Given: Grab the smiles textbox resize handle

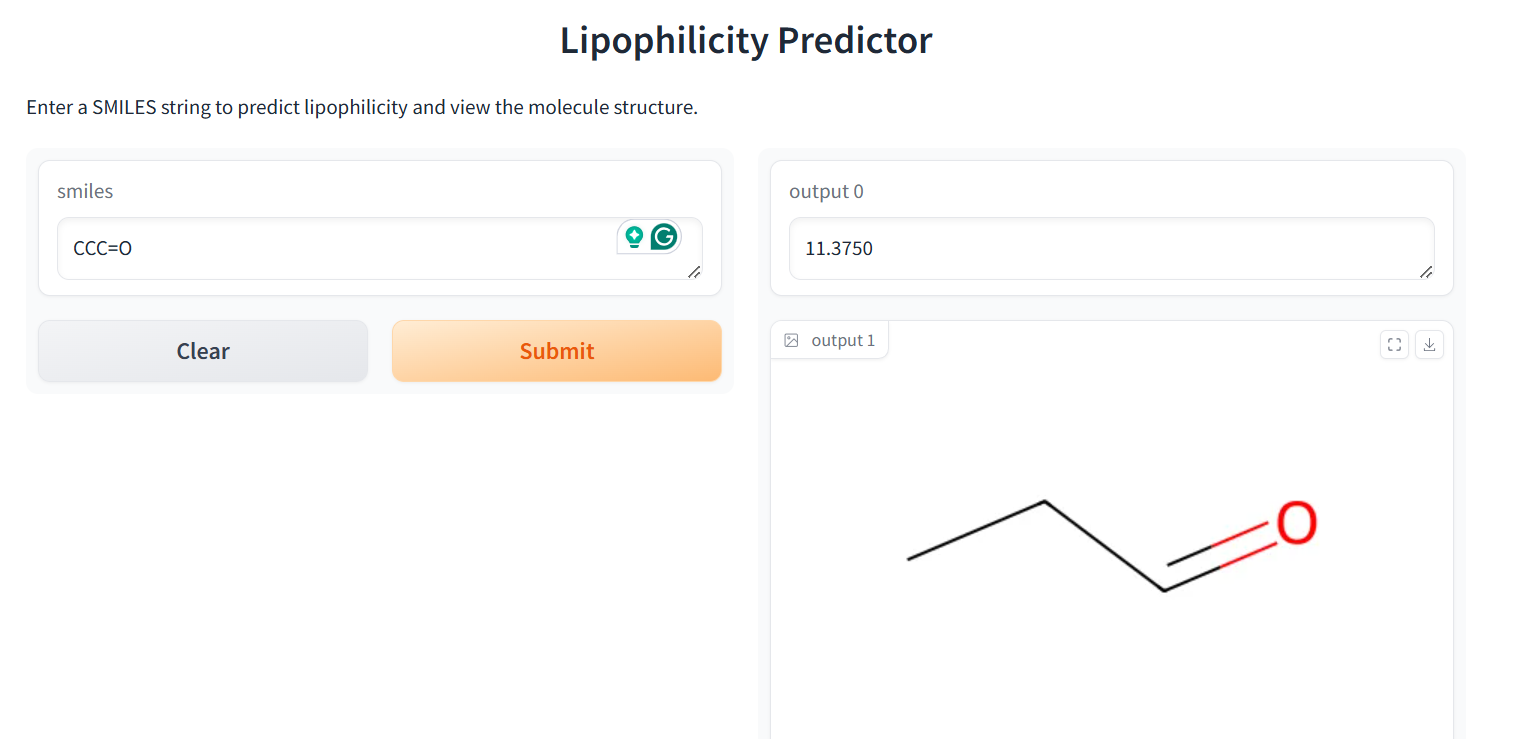Looking at the screenshot, I should coord(694,272).
